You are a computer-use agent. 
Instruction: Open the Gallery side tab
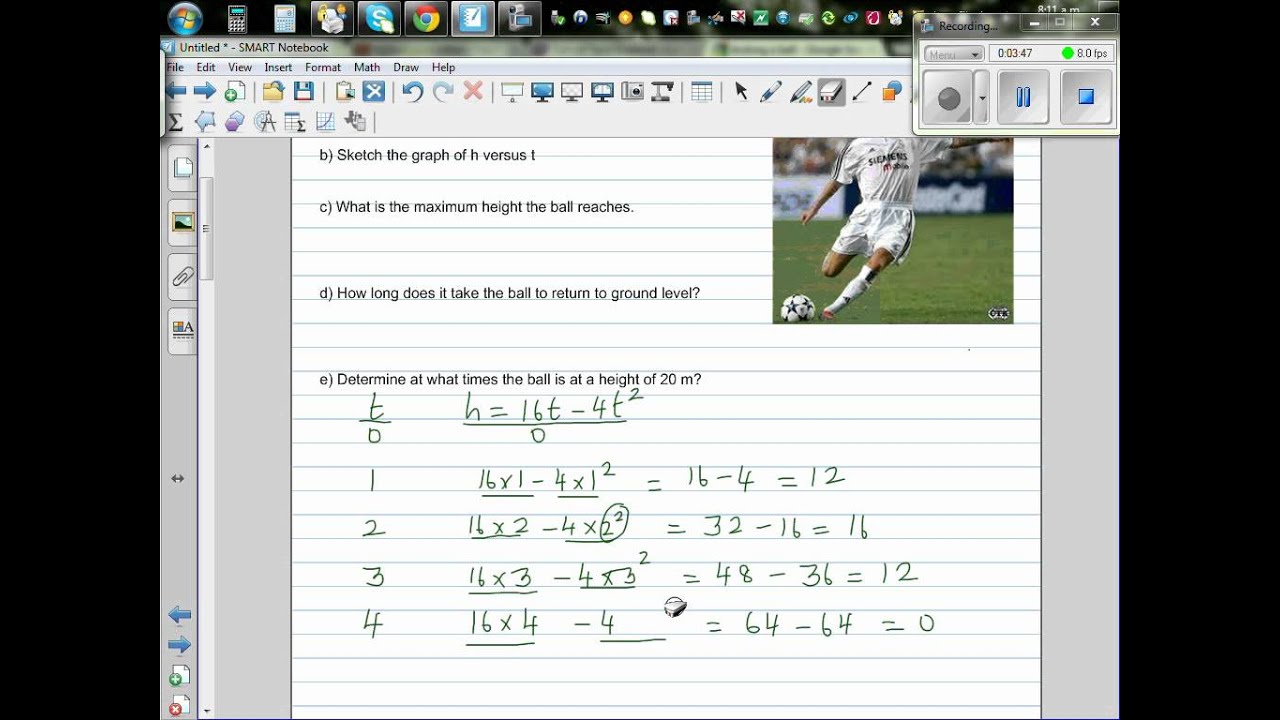(x=182, y=222)
